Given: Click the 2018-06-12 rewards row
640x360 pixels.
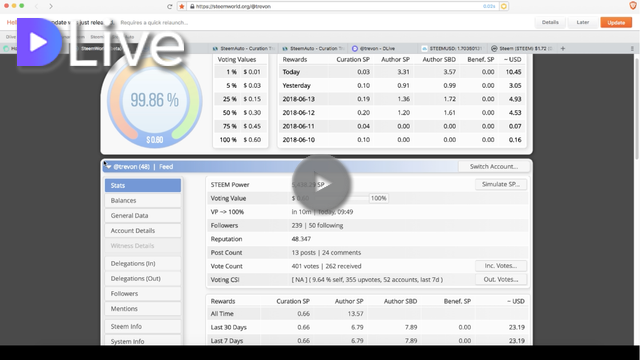Looking at the screenshot, I should (402, 113).
